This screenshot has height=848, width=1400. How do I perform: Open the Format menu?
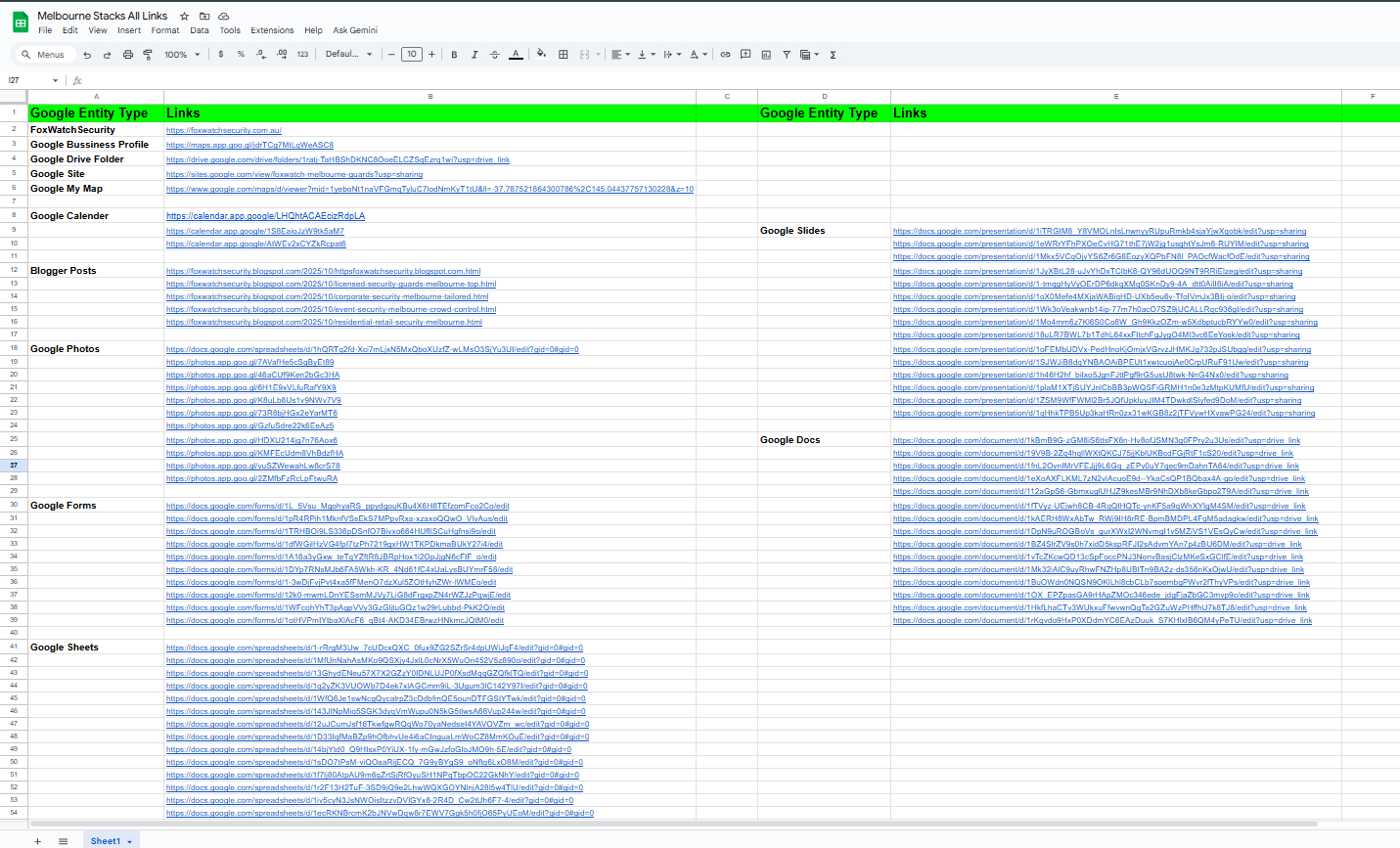coord(165,30)
